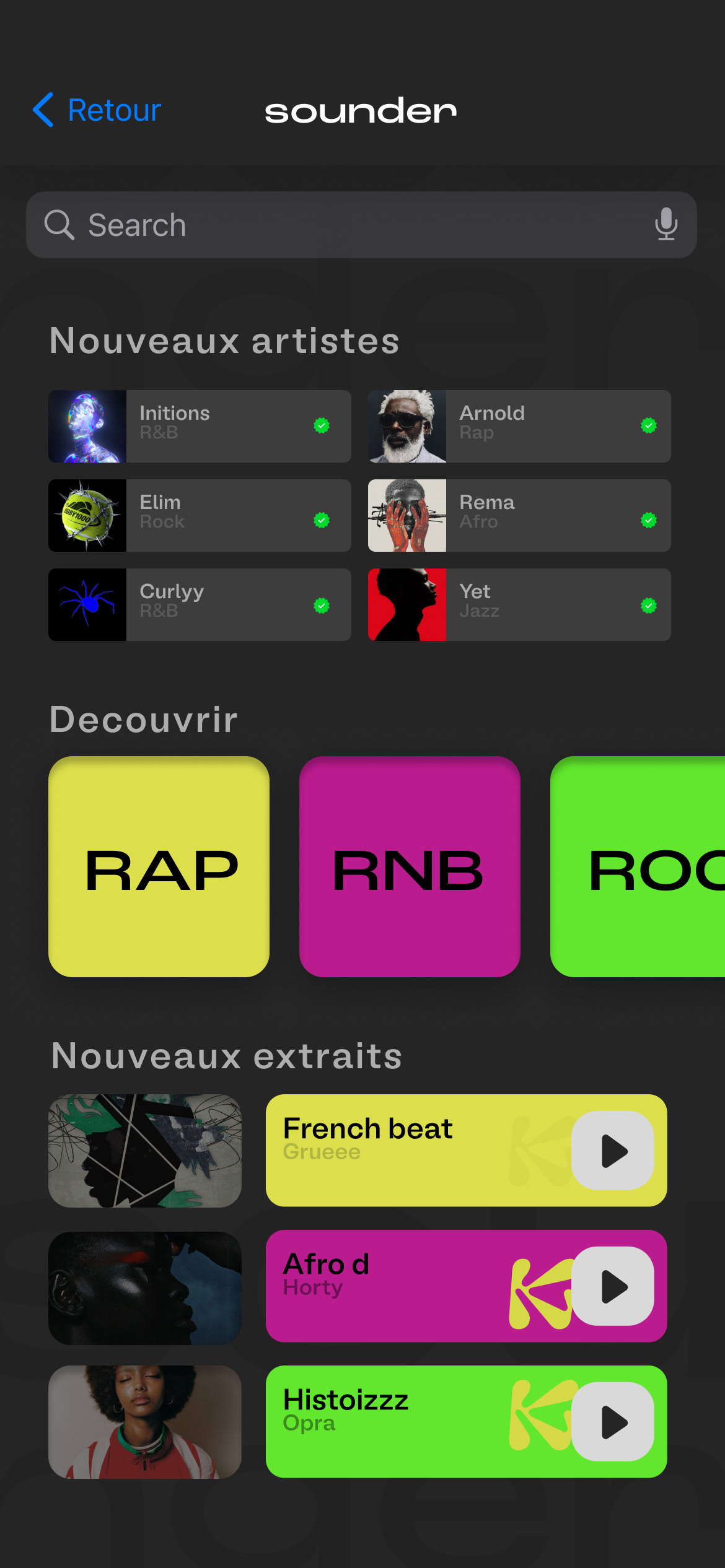
Task: Open the French beat cover artwork thumbnail
Action: point(145,1151)
